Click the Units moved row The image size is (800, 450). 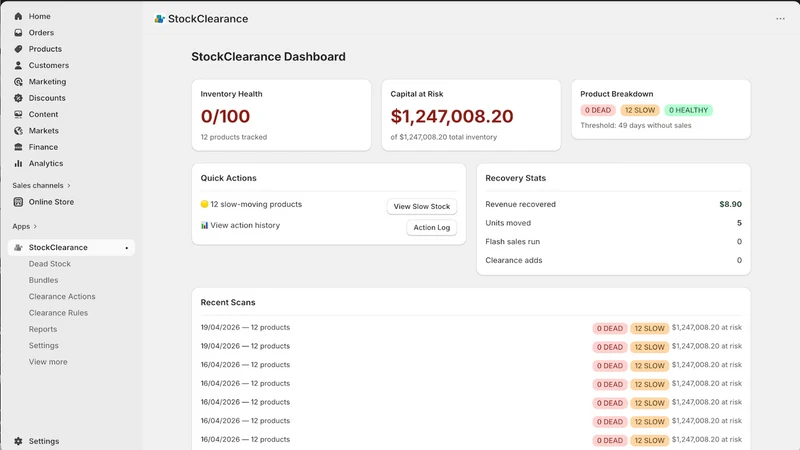[613, 223]
